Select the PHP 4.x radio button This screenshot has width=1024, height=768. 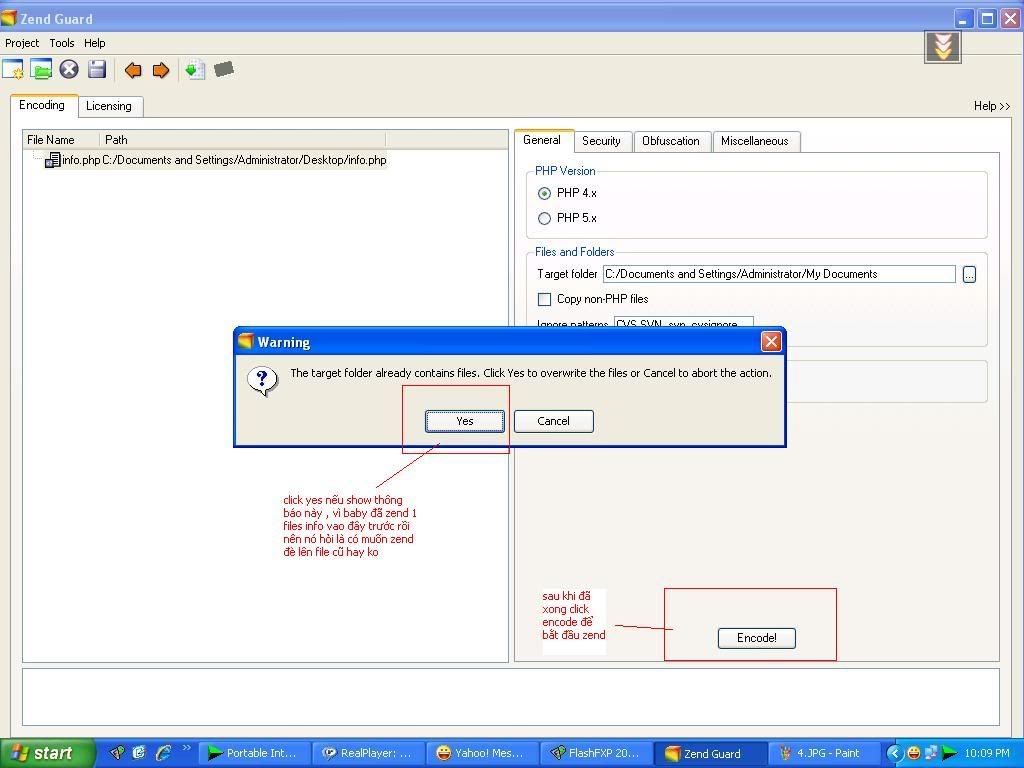tap(544, 193)
